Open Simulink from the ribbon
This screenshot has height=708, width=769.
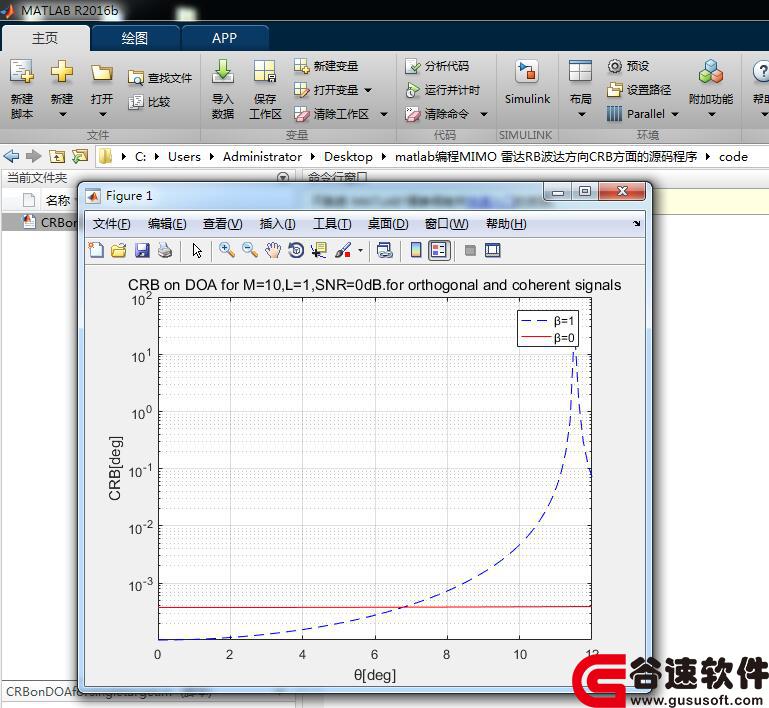point(527,82)
